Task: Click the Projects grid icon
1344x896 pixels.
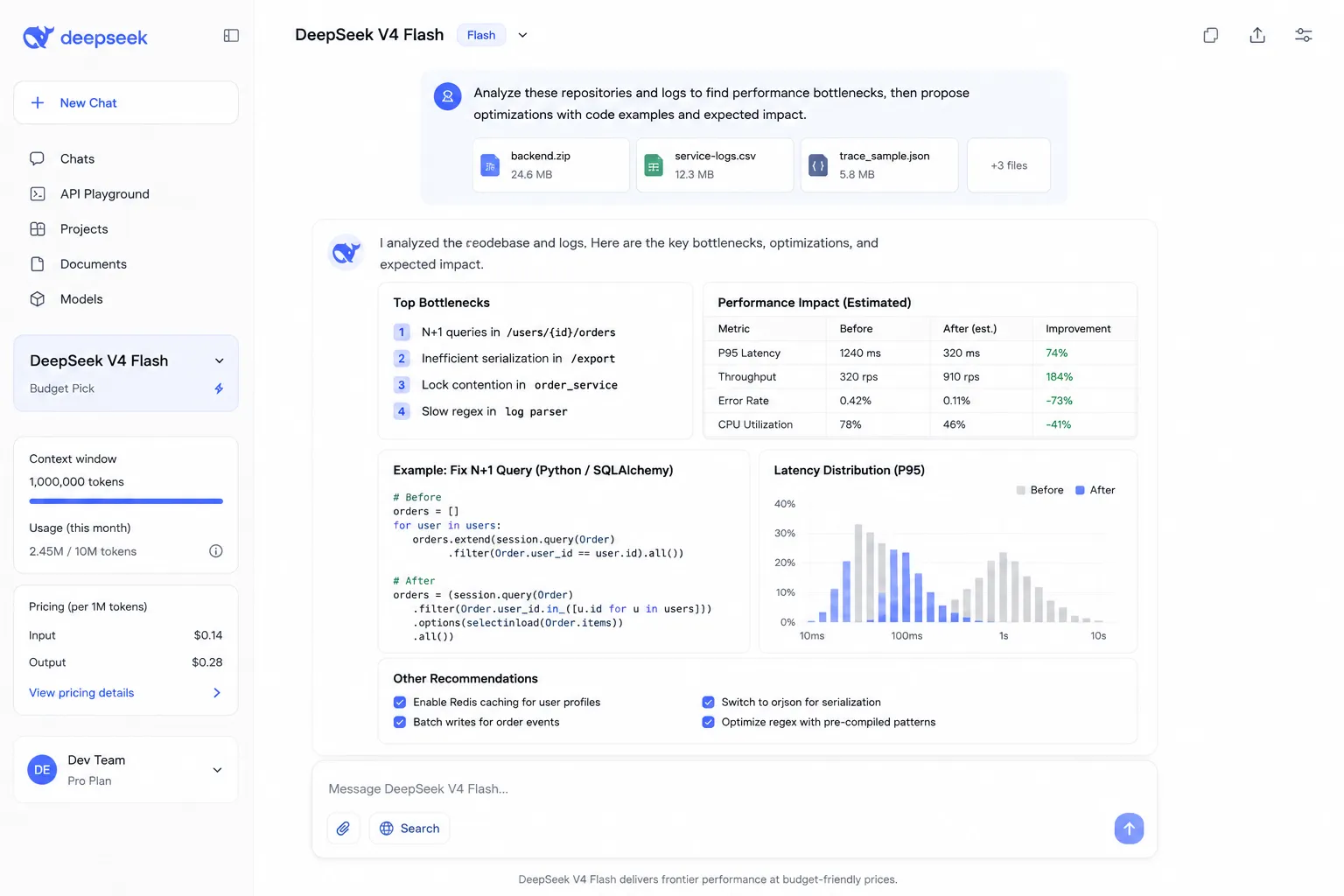Action: [38, 228]
